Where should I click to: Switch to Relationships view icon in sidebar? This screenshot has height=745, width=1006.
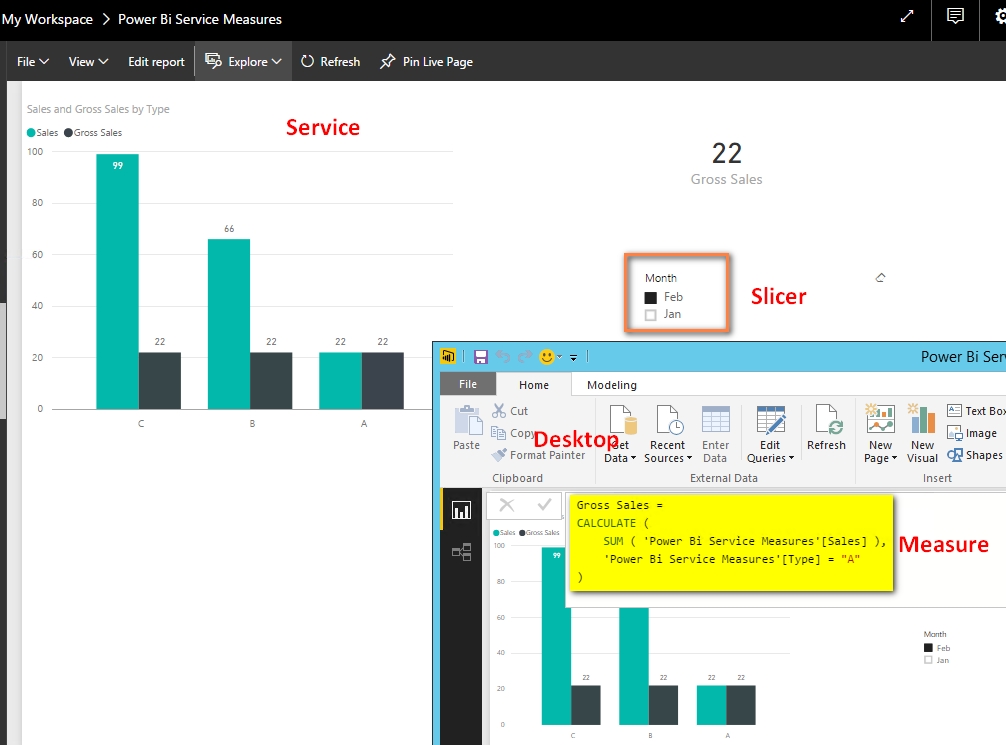(461, 552)
